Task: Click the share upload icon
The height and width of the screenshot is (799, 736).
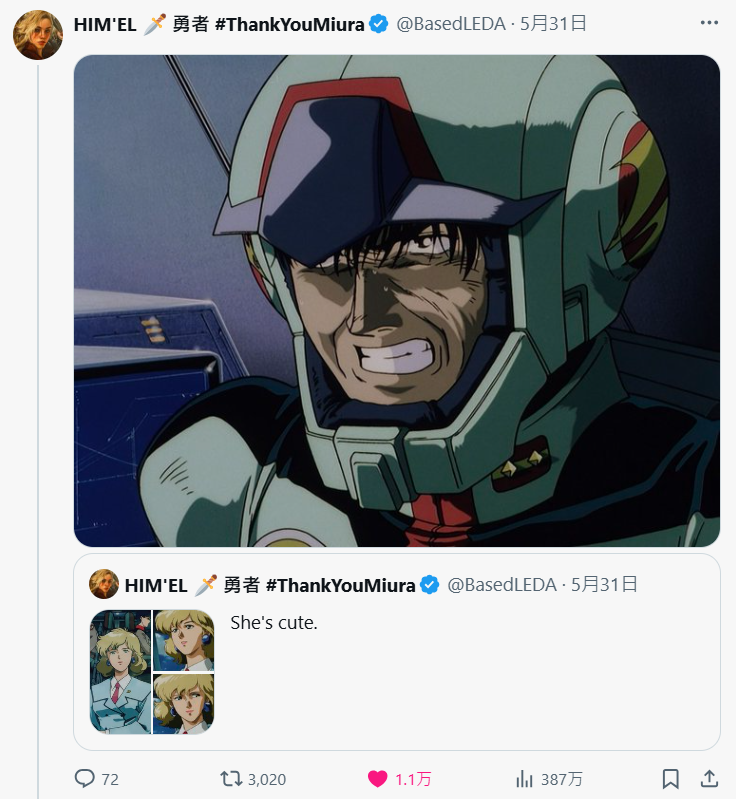Action: pyautogui.click(x=708, y=778)
